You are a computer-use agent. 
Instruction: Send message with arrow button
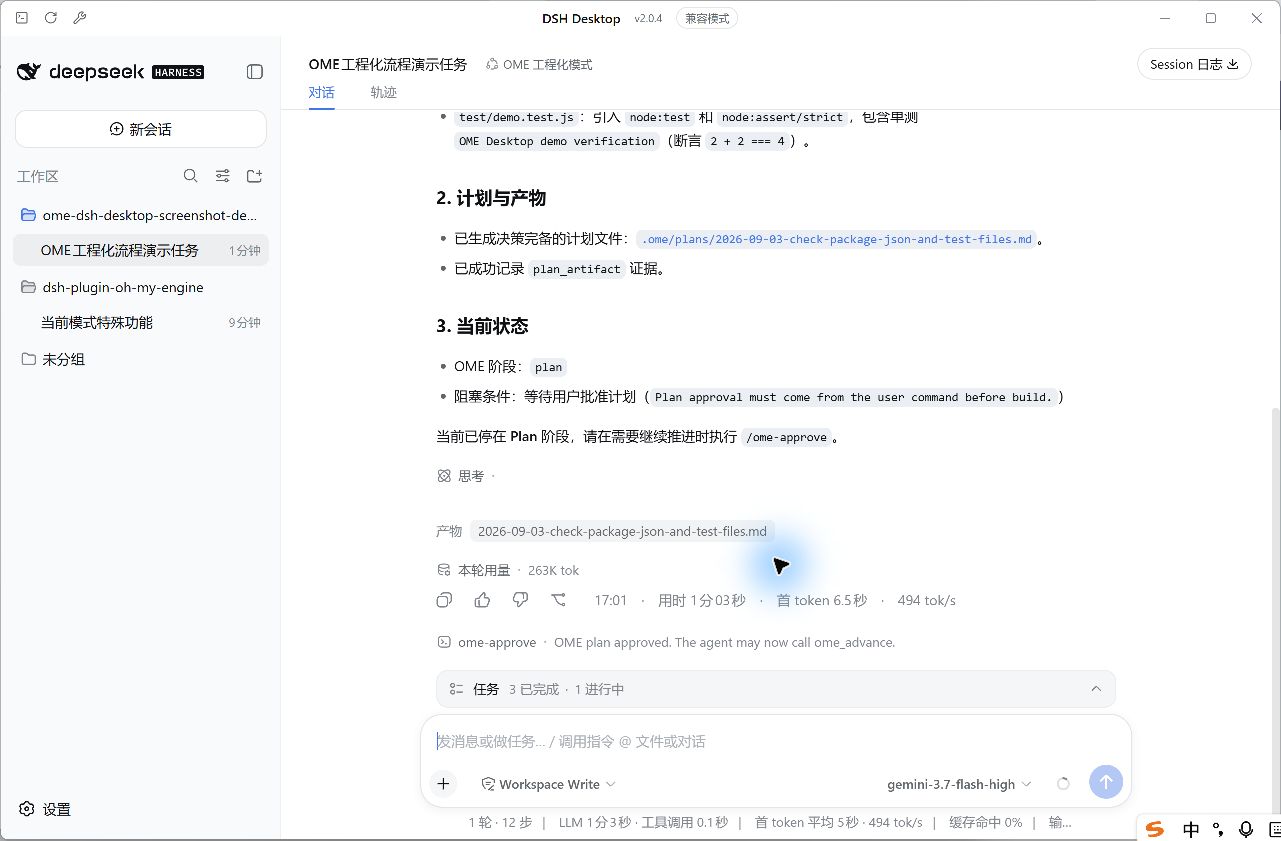tap(1106, 782)
